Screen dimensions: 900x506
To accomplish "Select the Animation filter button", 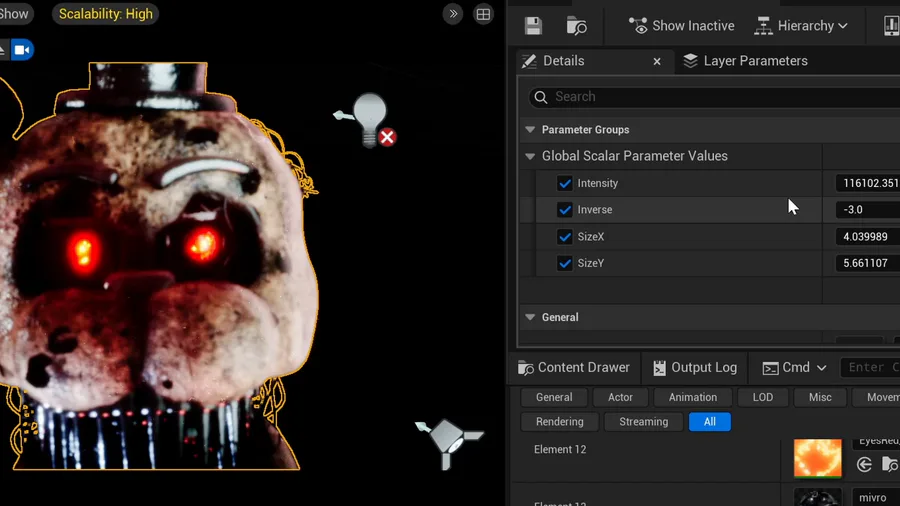I will pyautogui.click(x=693, y=397).
